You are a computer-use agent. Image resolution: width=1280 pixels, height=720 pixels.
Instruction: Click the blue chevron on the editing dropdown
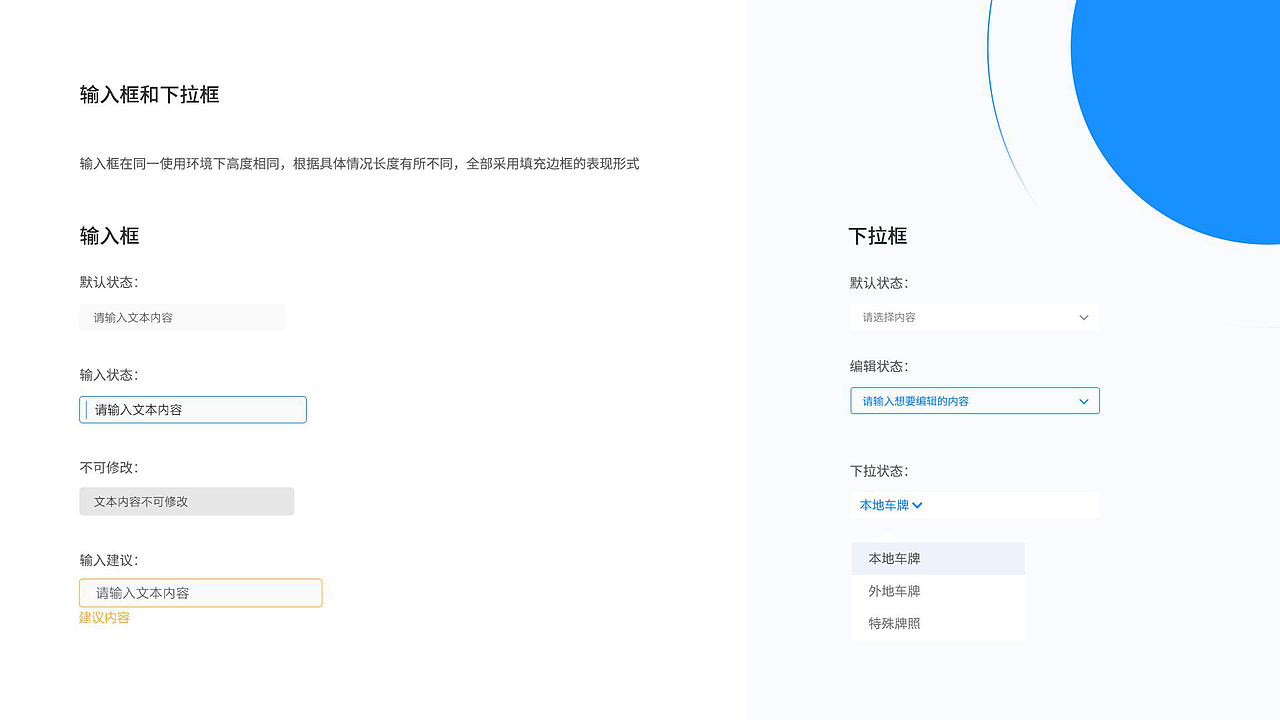point(1083,401)
